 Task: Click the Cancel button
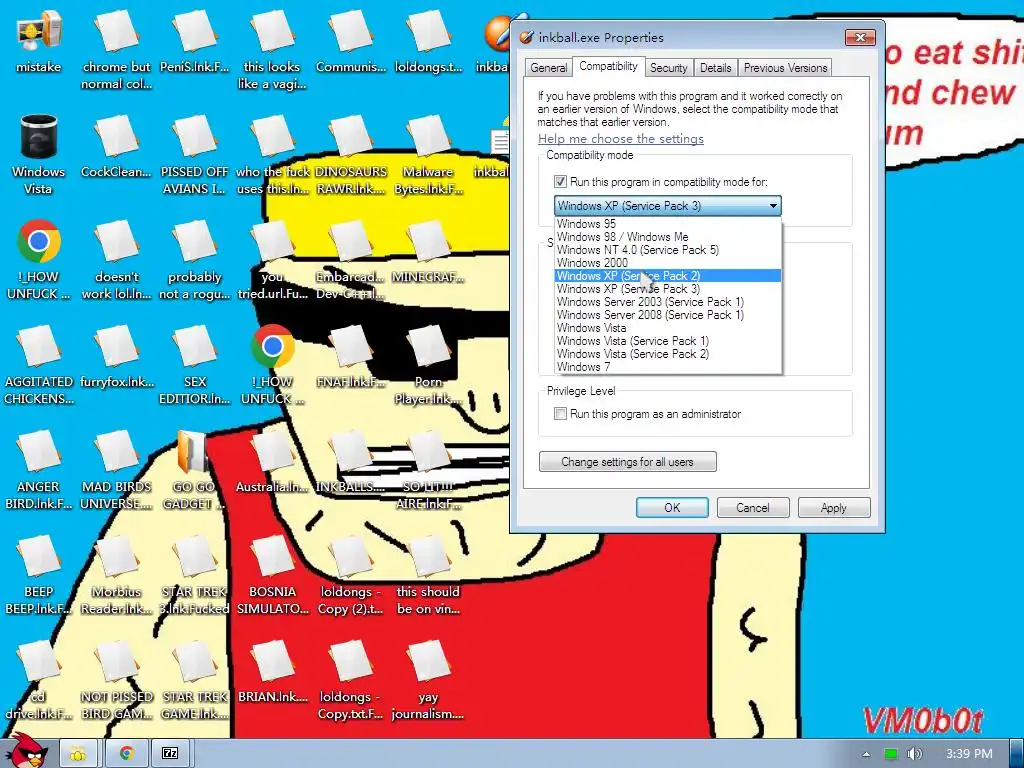tap(753, 507)
